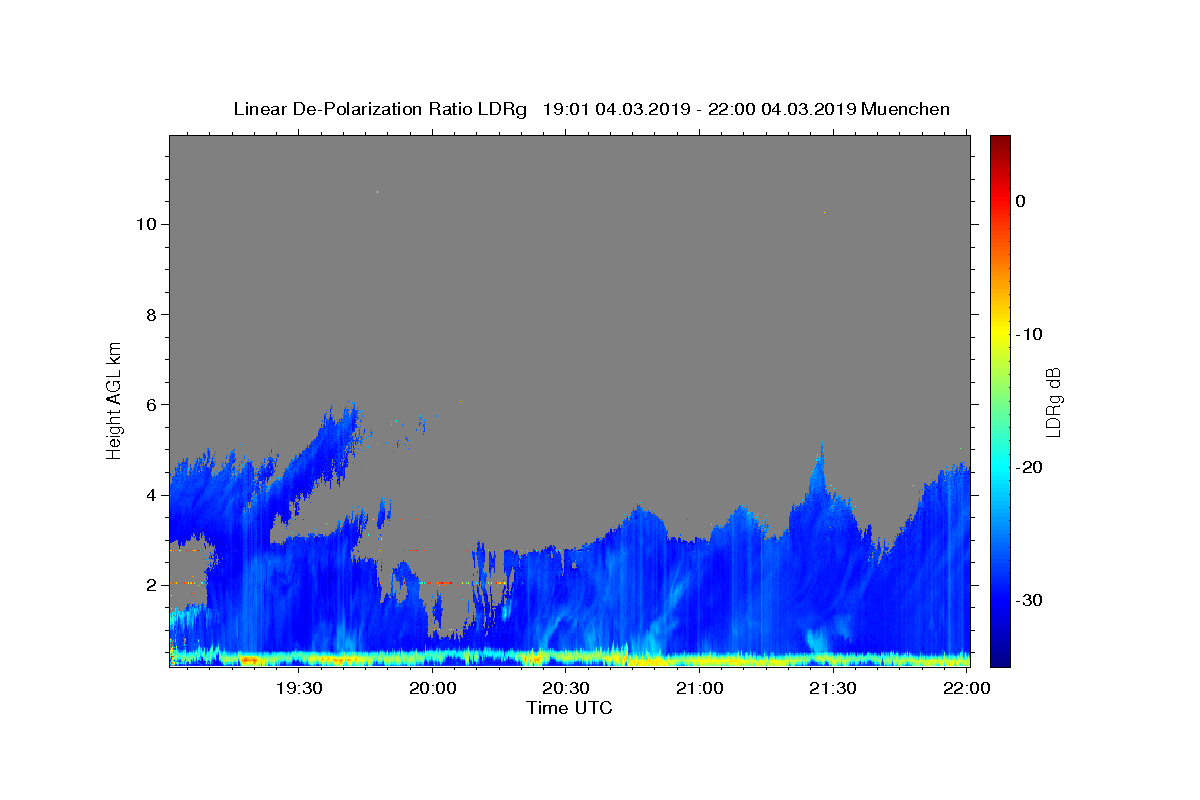Click the height tick label '2'
1200x800 pixels.
[x=150, y=584]
